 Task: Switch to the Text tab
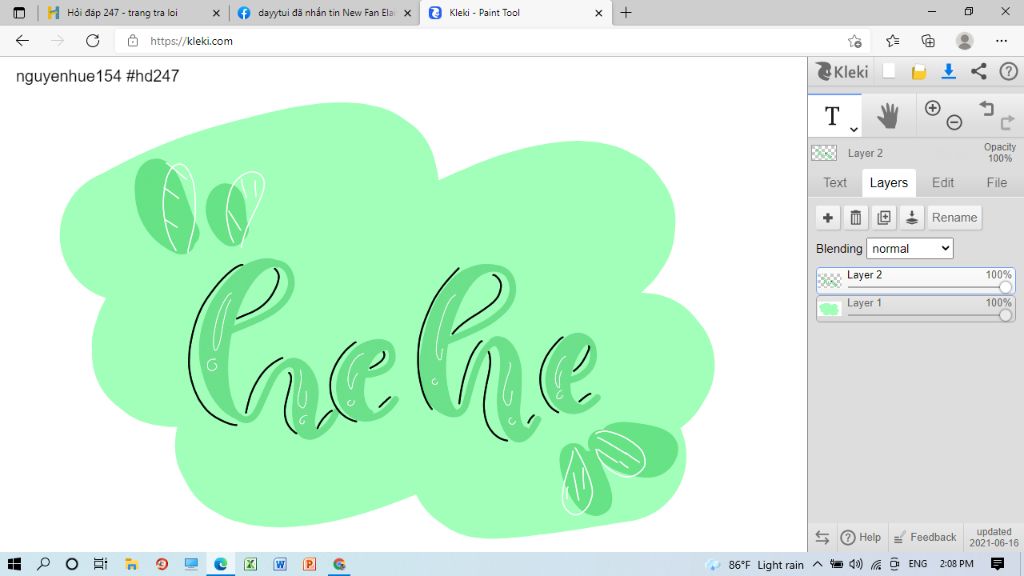tap(835, 183)
